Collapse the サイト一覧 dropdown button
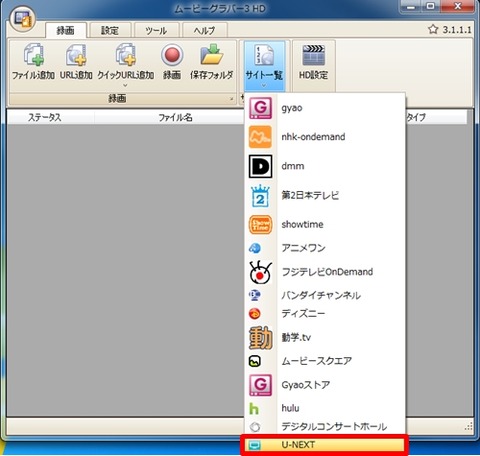480x456 pixels. click(264, 66)
